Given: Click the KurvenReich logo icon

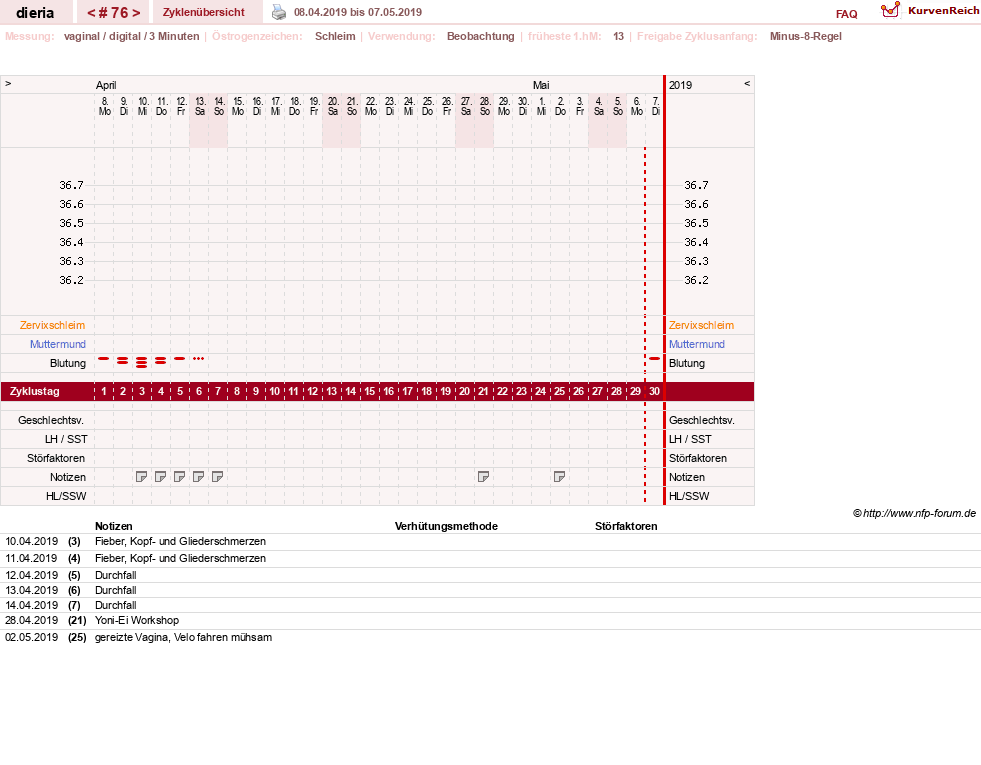Looking at the screenshot, I should 890,10.
